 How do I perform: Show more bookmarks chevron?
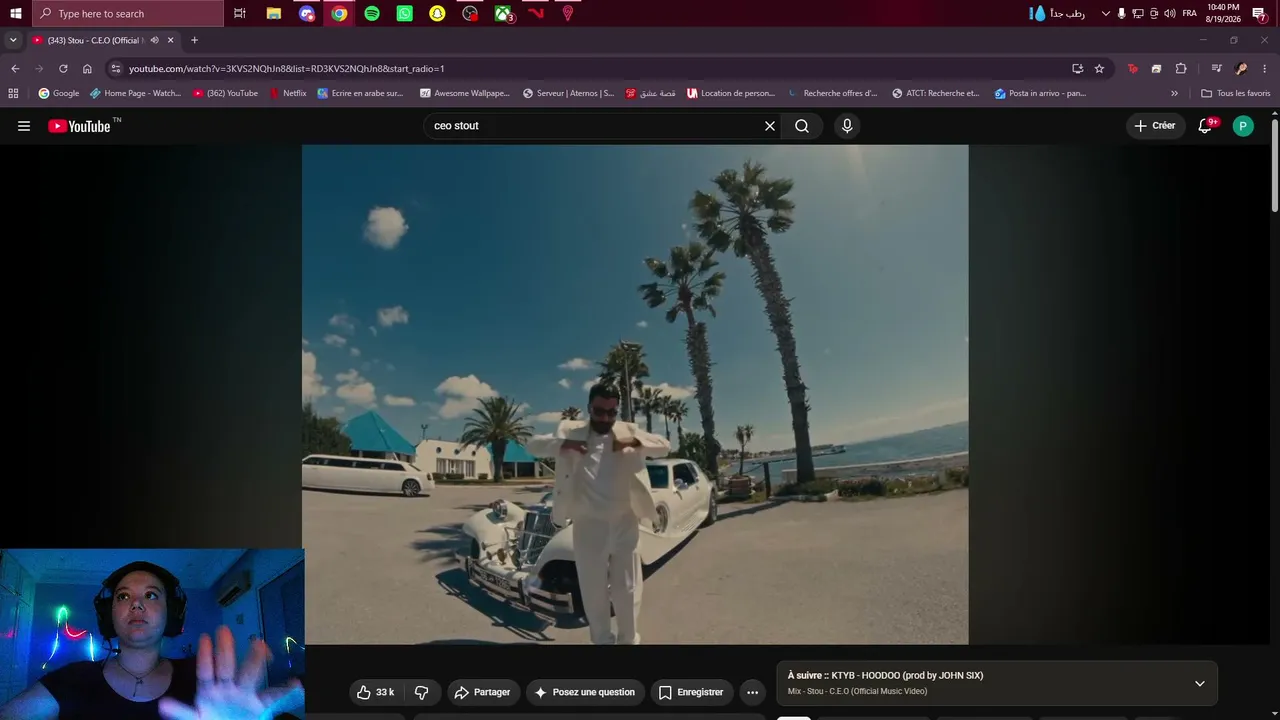point(1174,93)
